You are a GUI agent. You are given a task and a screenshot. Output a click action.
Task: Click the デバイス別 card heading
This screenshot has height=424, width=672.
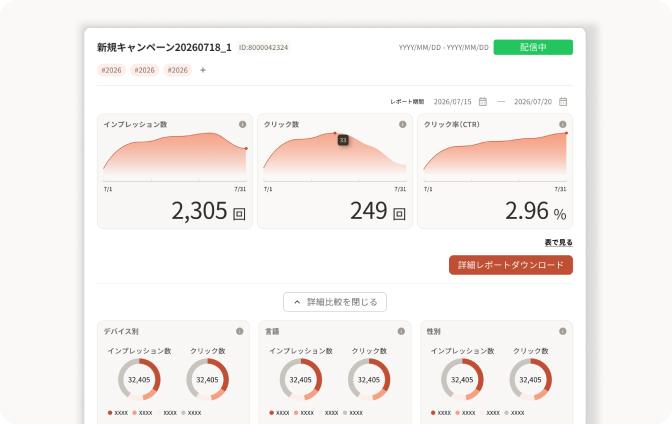(x=121, y=331)
